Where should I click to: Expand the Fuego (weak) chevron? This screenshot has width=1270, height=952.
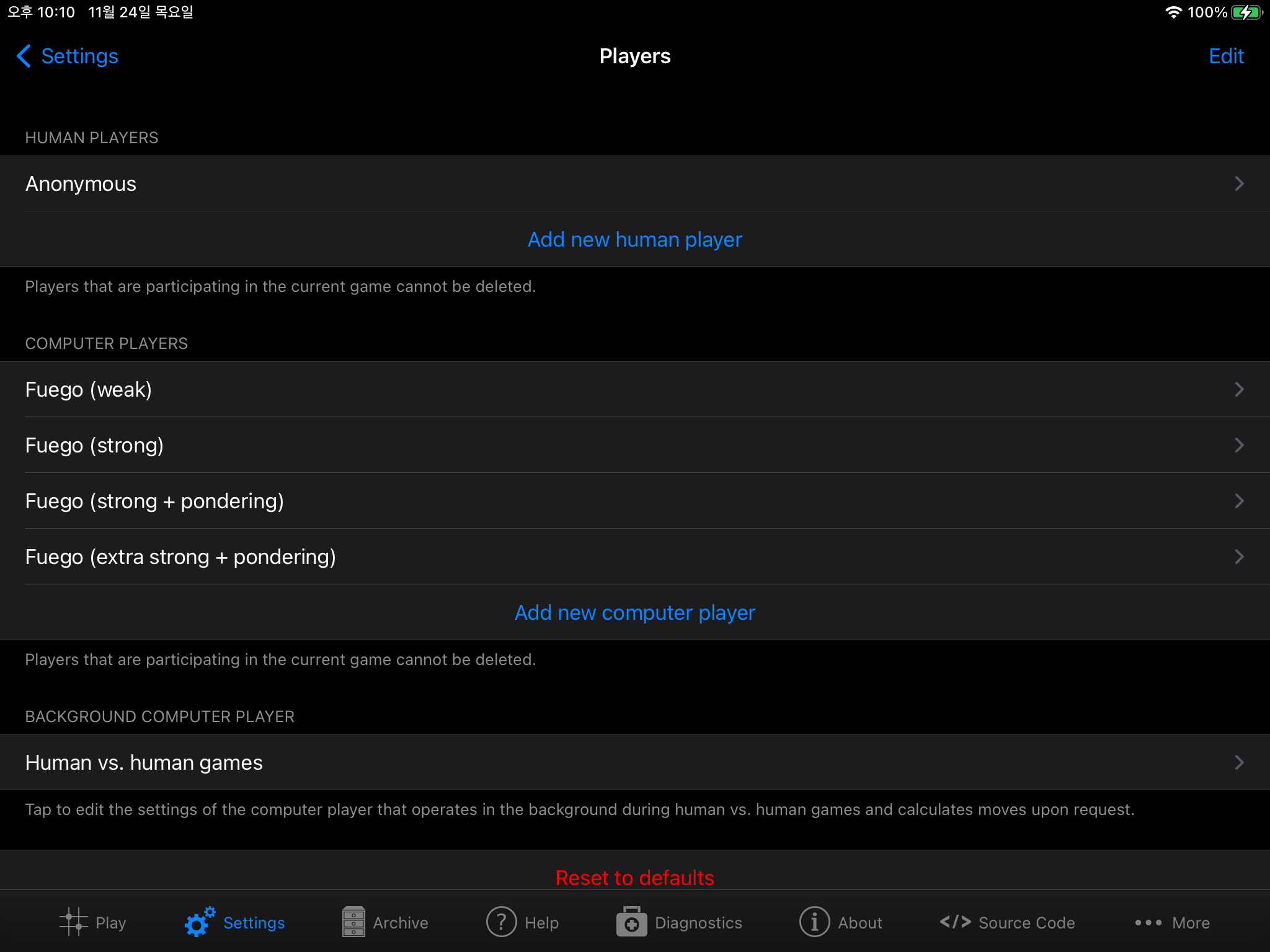click(x=1238, y=389)
